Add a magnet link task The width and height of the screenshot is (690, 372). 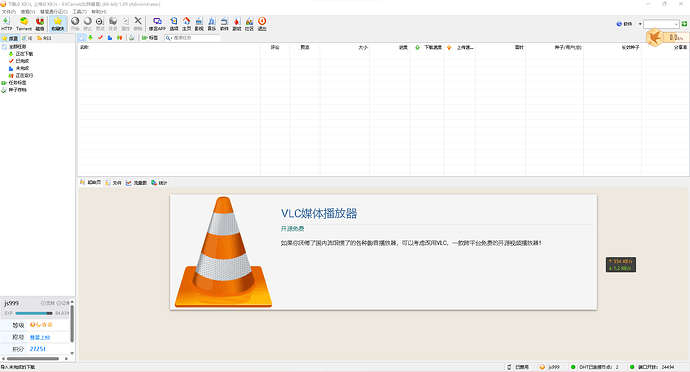pyautogui.click(x=40, y=24)
